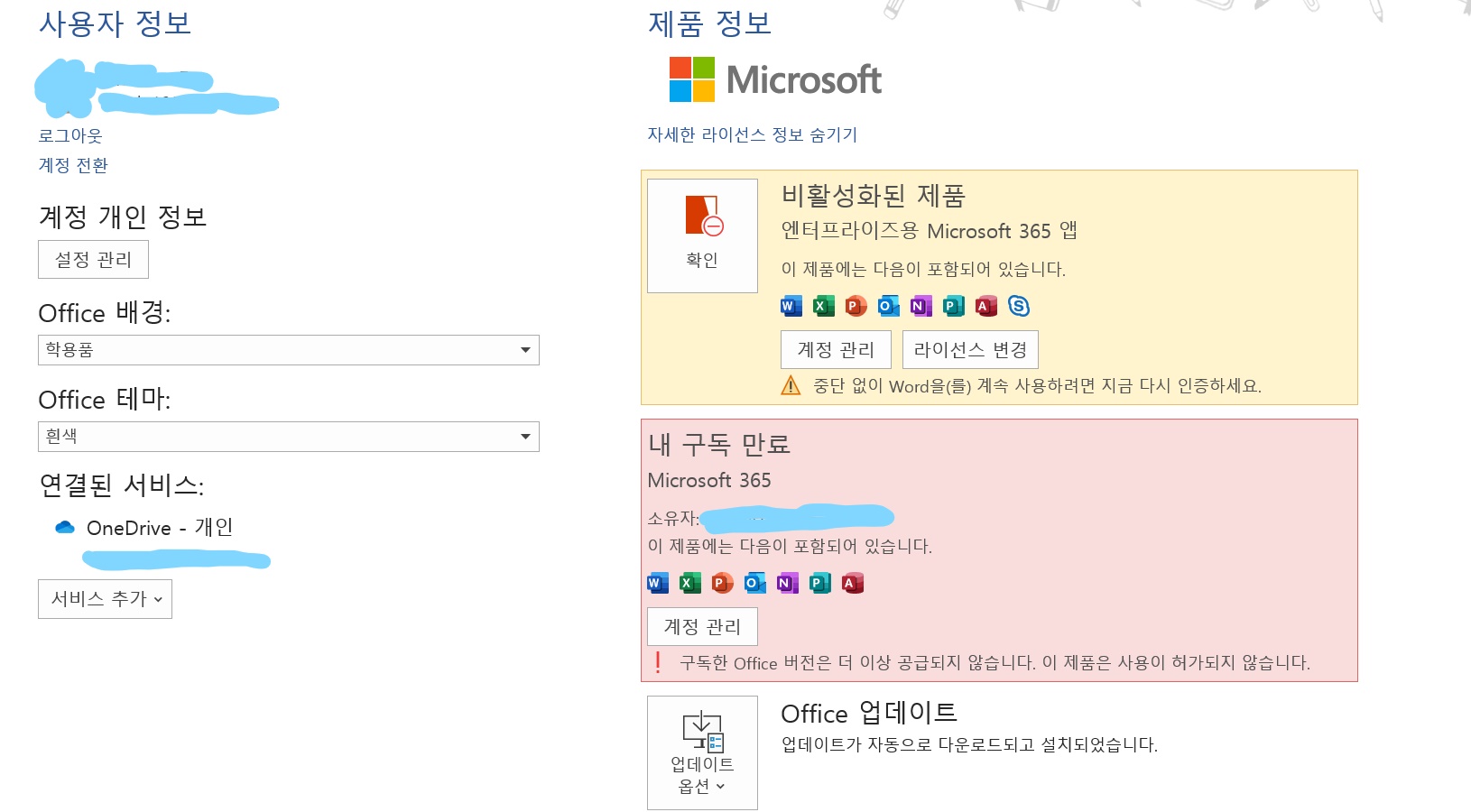Screen dimensions: 1471x812
Task: Click the 엔터프라이즈용 Microsoft 365 앱 text
Action: pyautogui.click(x=930, y=231)
